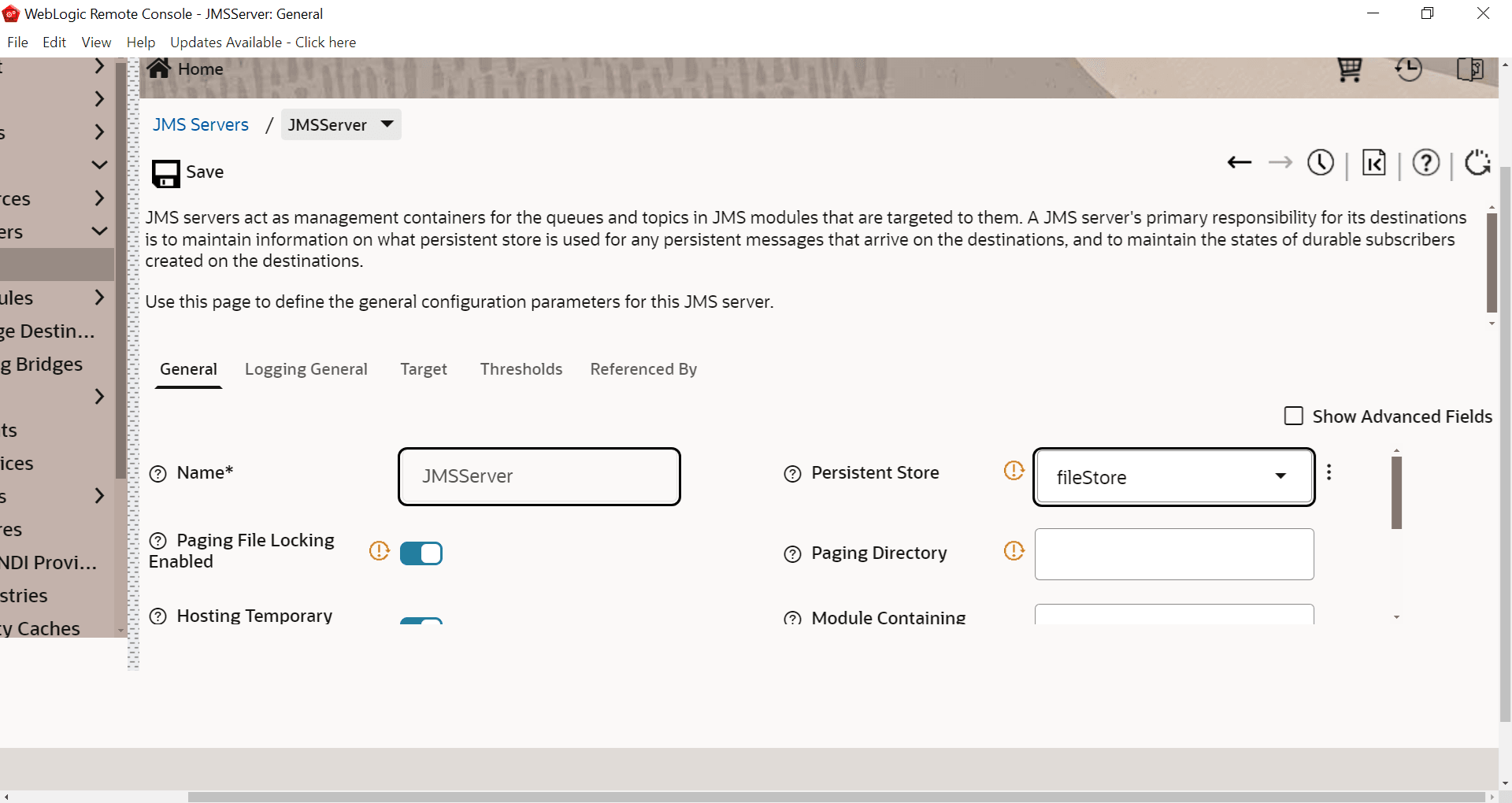Collapse the tree node ending in 'ers'
1512x803 pixels.
click(99, 231)
